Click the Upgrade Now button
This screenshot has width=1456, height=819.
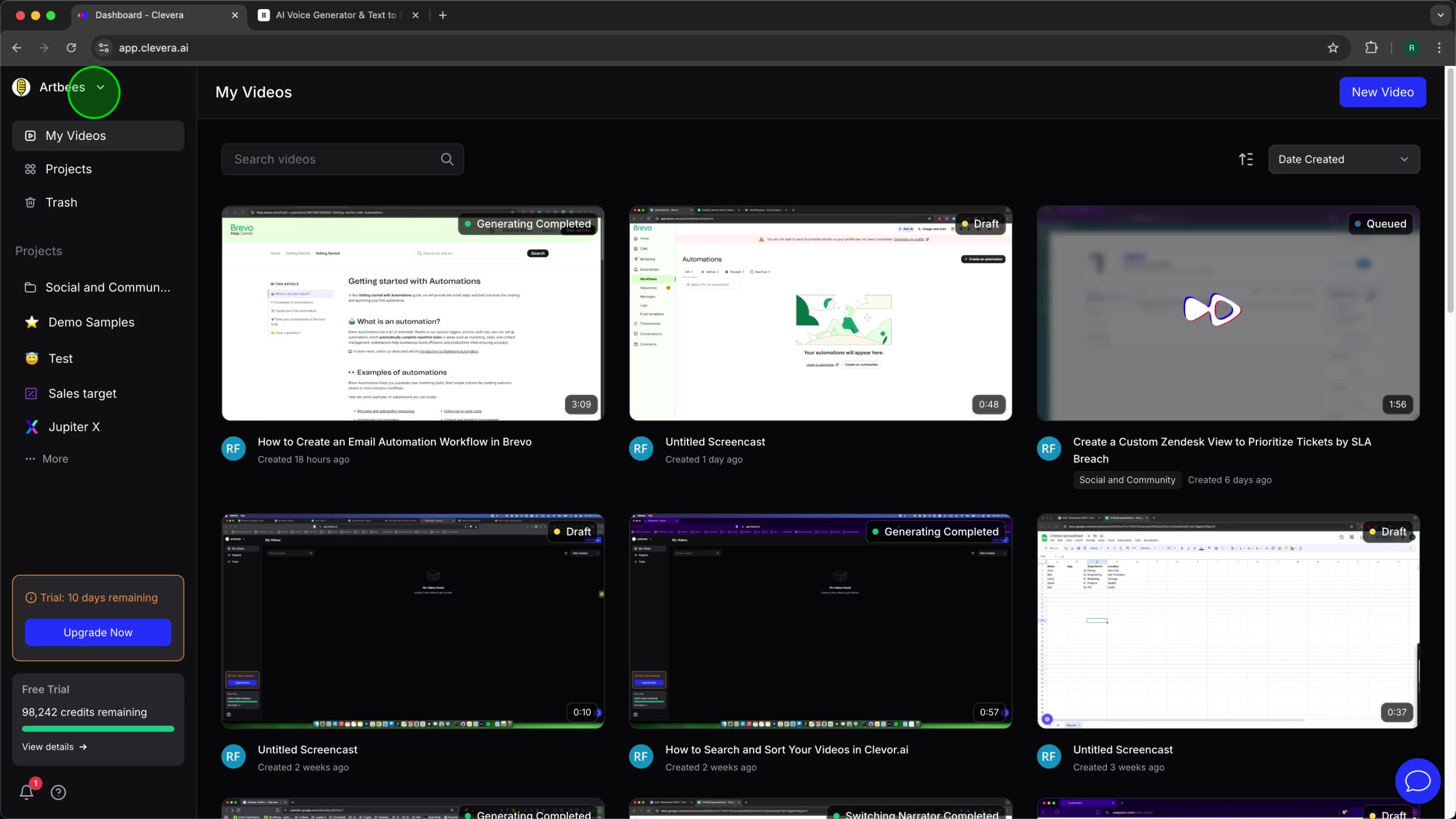pyautogui.click(x=98, y=632)
